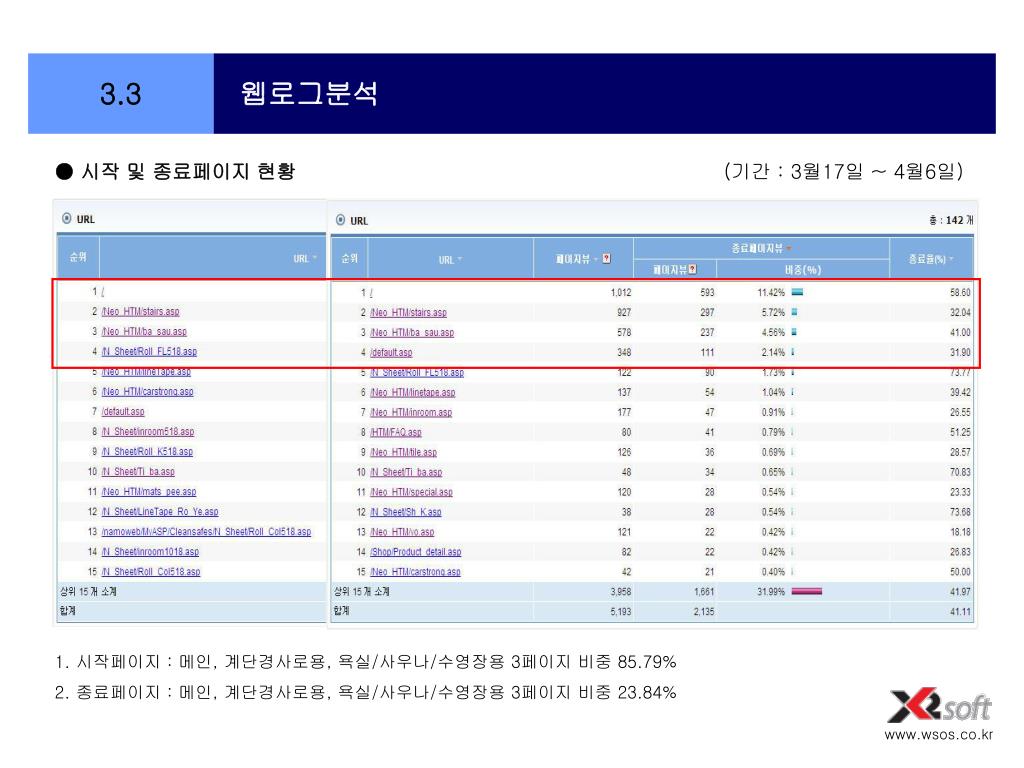Viewport: 1024px width, 768px height.
Task: Click the exit rate value 58.60
Action: [x=960, y=293]
